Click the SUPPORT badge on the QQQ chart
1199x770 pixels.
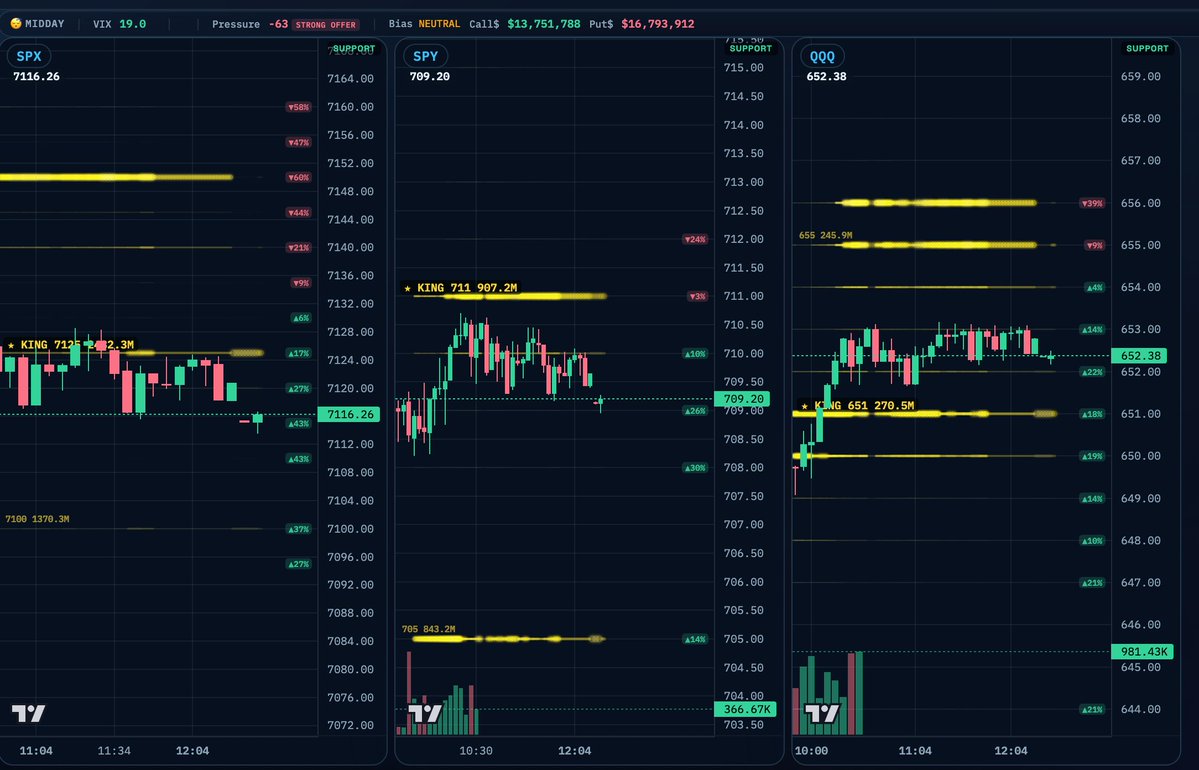[x=1147, y=48]
